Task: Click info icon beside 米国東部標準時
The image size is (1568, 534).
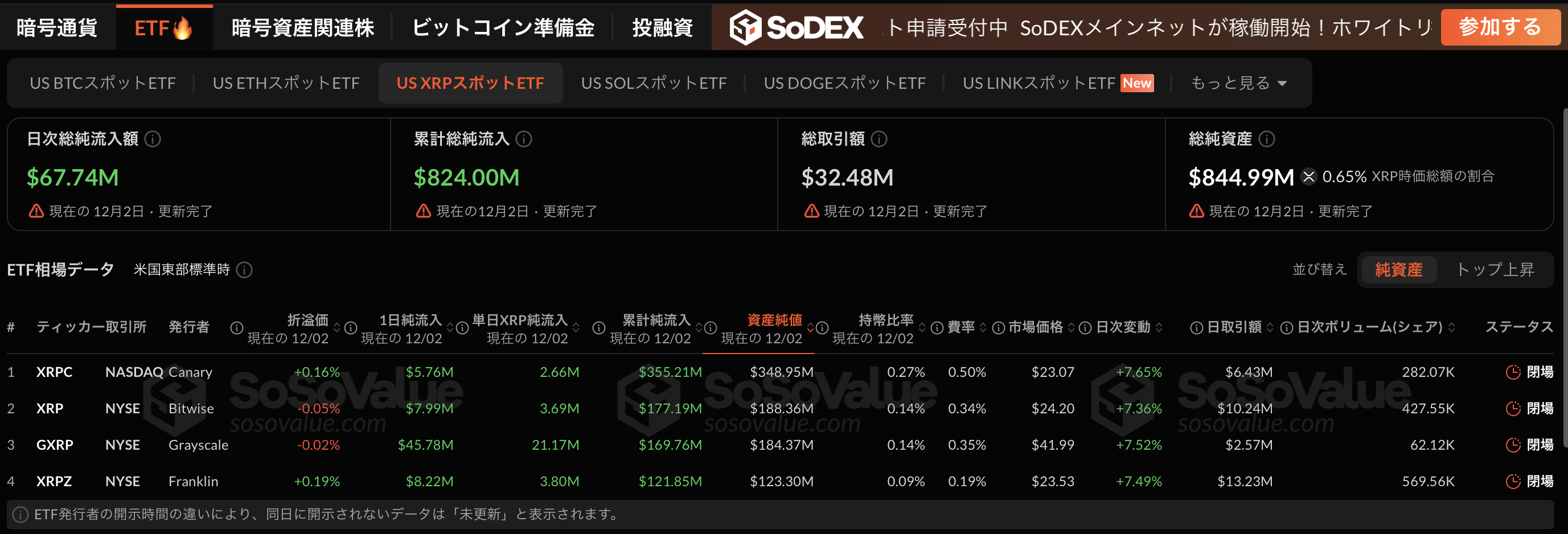Action: pos(244,270)
